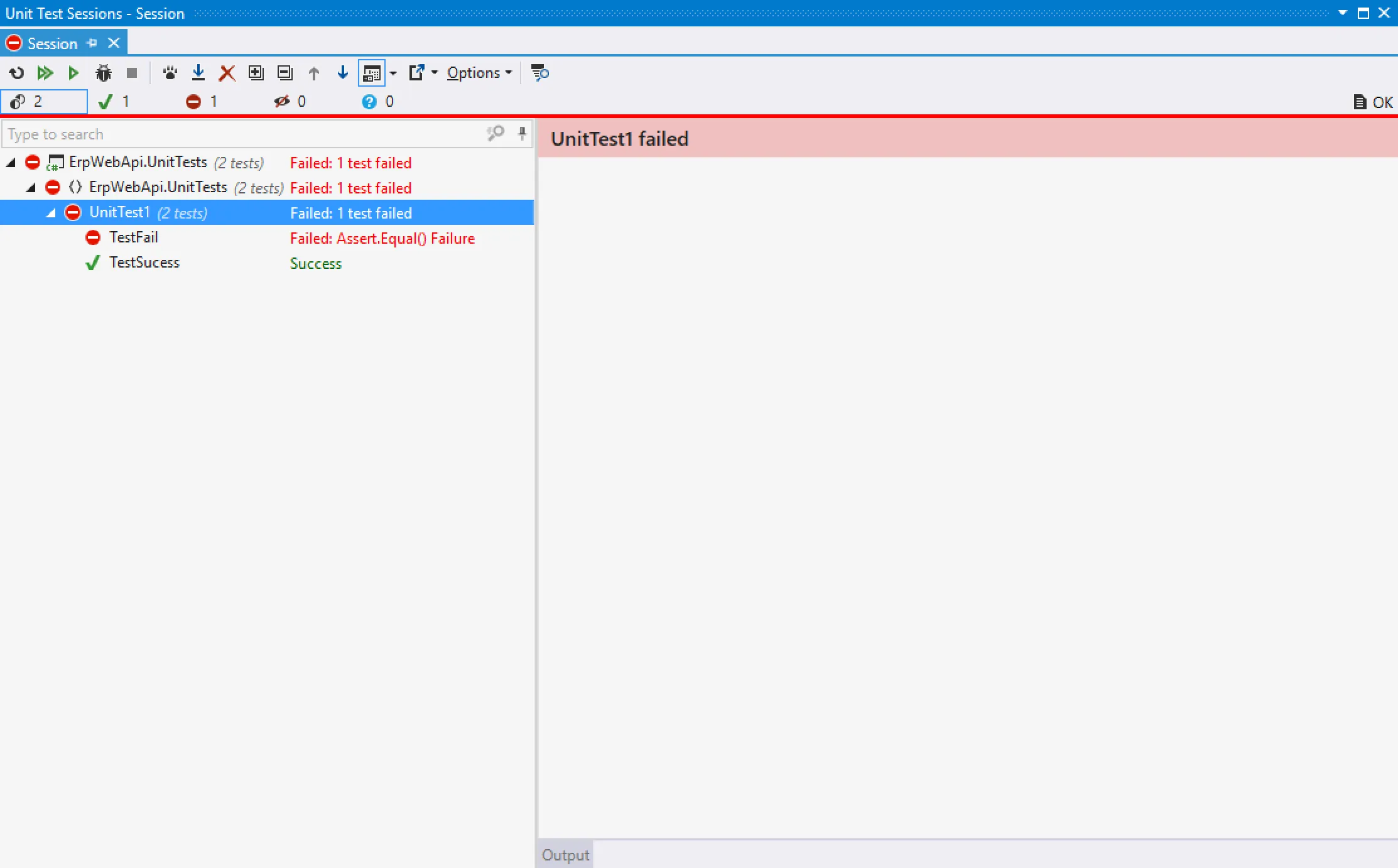The height and width of the screenshot is (868, 1398).
Task: Click the Stop Execution square icon
Action: [x=131, y=73]
